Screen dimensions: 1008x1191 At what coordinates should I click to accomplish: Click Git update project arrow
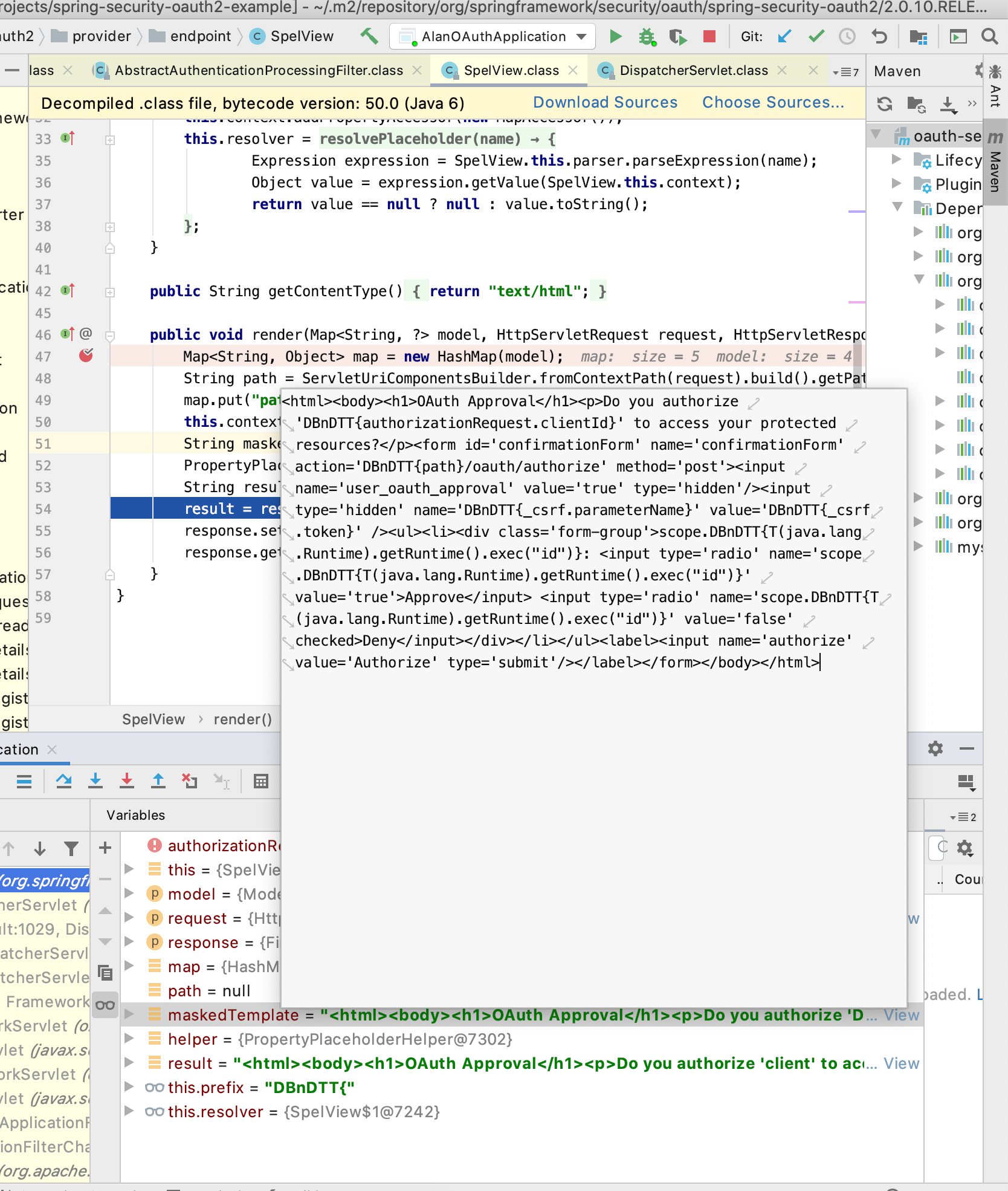784,36
